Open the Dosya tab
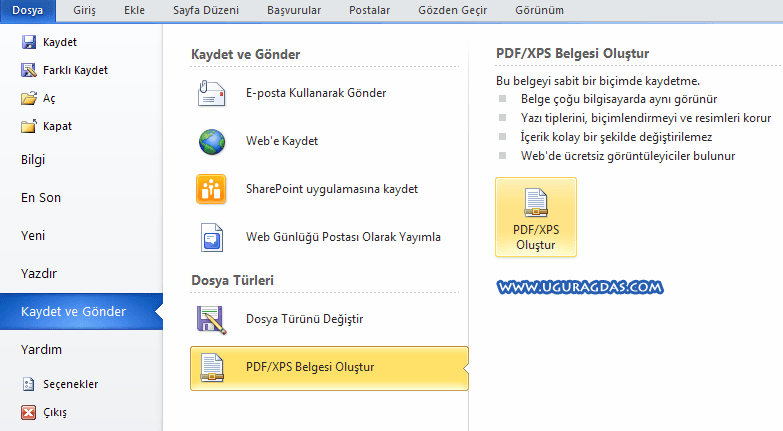The height and width of the screenshot is (431, 783). (27, 10)
